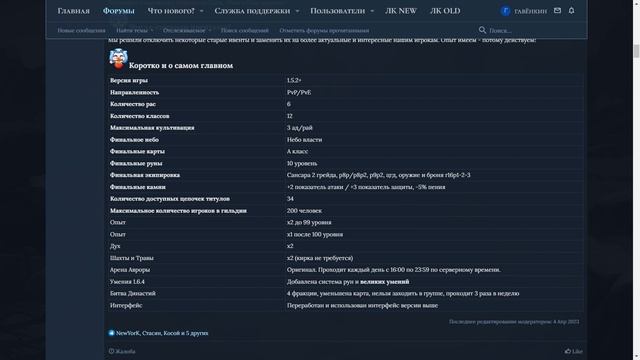Click the Дух row label
This screenshot has height=360, width=640.
(x=115, y=246)
